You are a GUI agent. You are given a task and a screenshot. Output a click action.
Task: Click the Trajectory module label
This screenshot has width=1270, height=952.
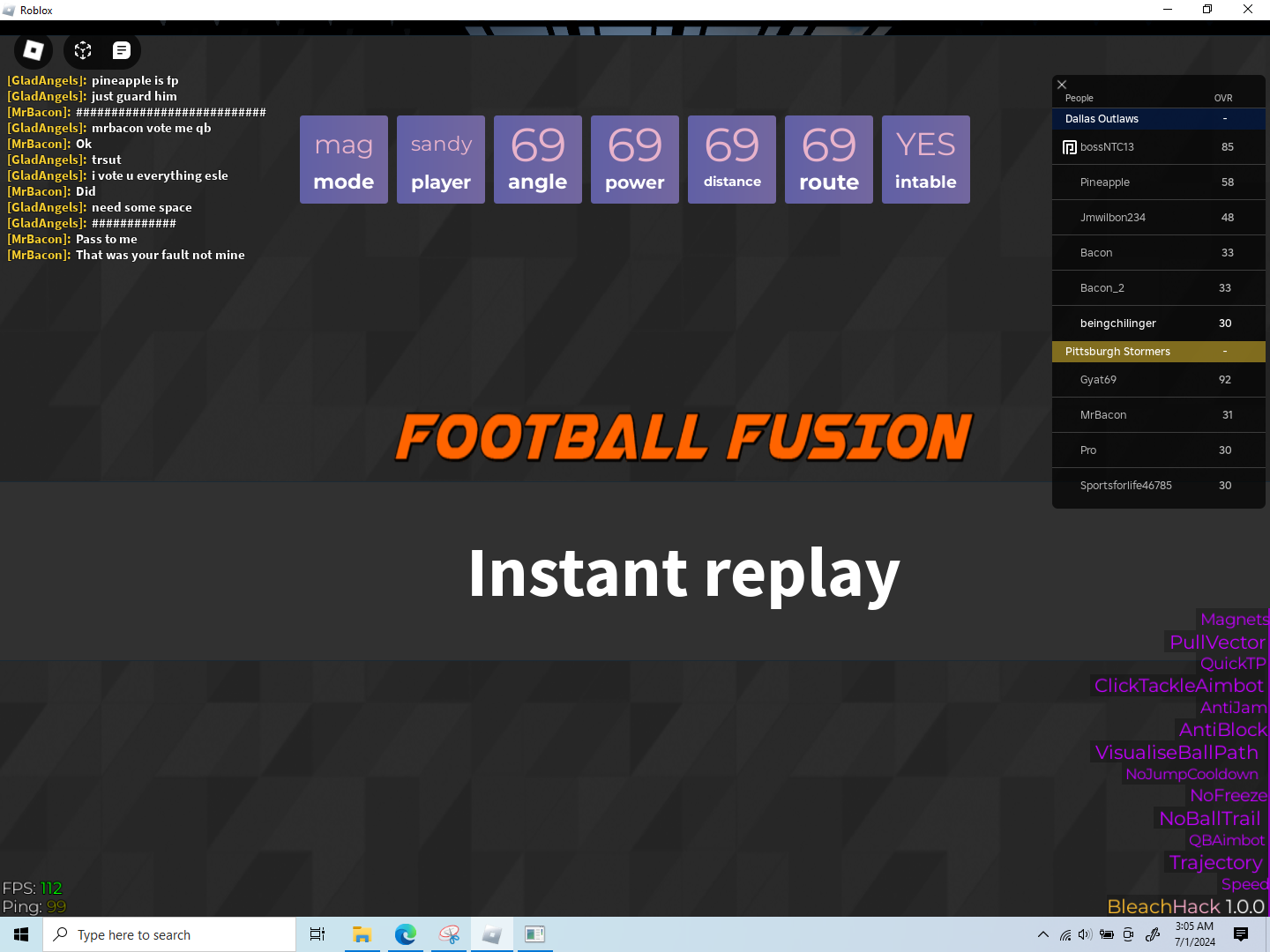click(1215, 862)
